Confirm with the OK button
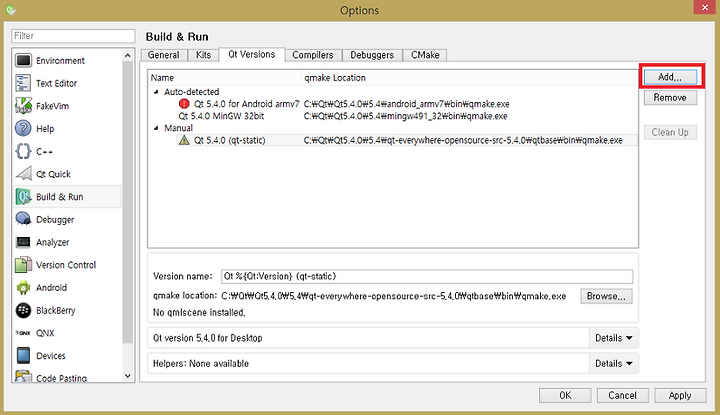Screen dimensions: 720x415 pyautogui.click(x=565, y=395)
